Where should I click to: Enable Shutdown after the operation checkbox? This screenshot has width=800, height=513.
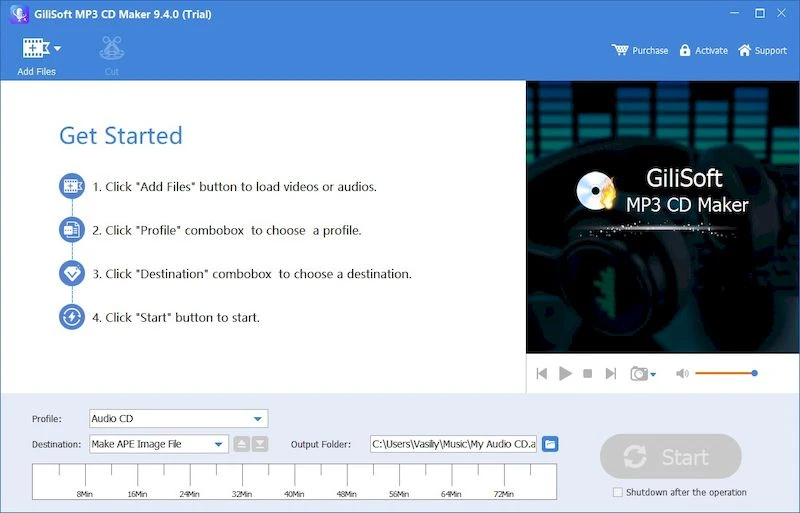tap(617, 492)
